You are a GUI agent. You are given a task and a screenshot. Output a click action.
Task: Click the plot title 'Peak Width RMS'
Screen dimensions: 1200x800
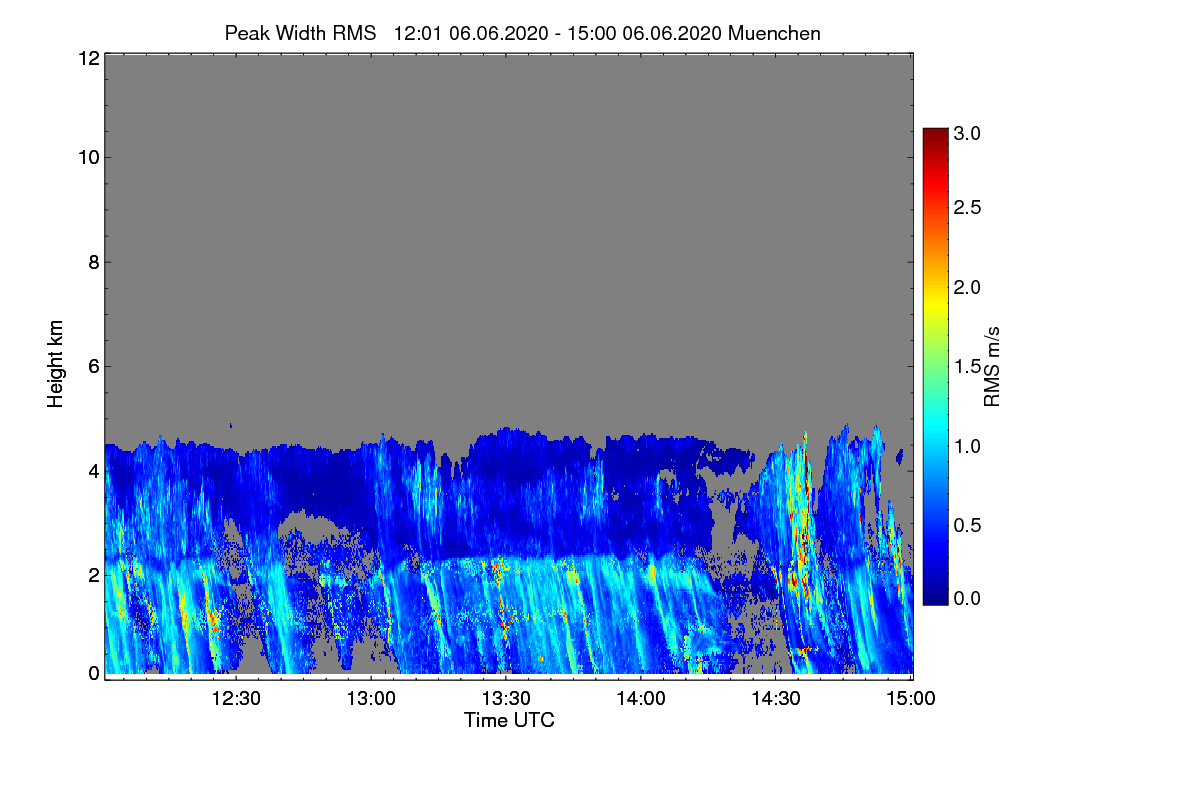pos(300,33)
